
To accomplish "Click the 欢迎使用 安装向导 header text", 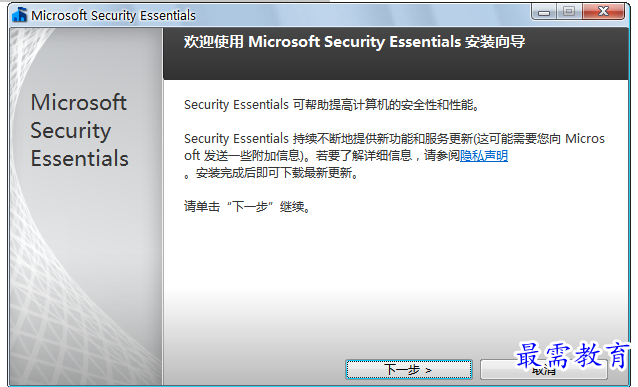I will click(x=354, y=42).
